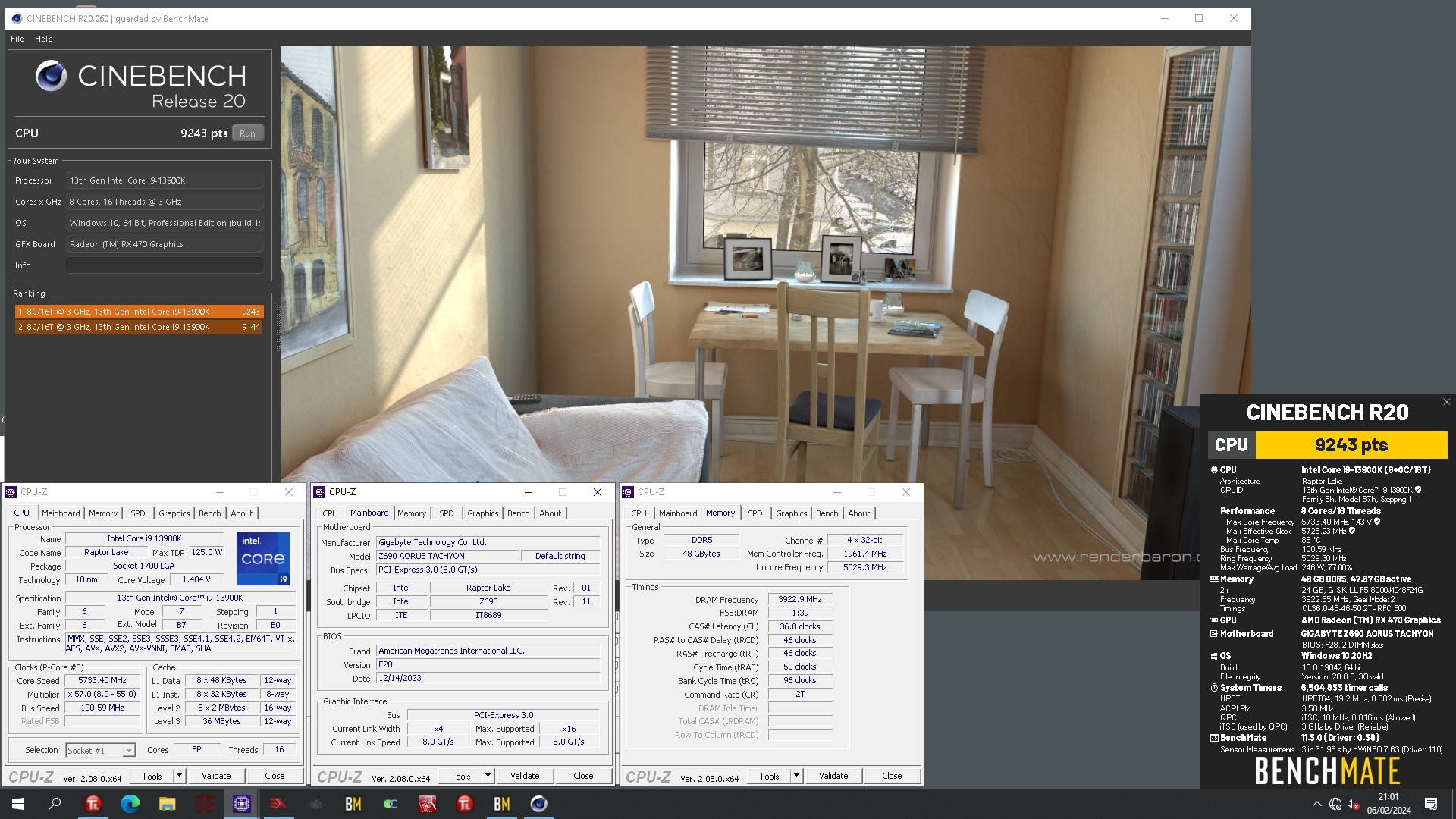
Task: Open the network globe tray icon
Action: (1335, 804)
